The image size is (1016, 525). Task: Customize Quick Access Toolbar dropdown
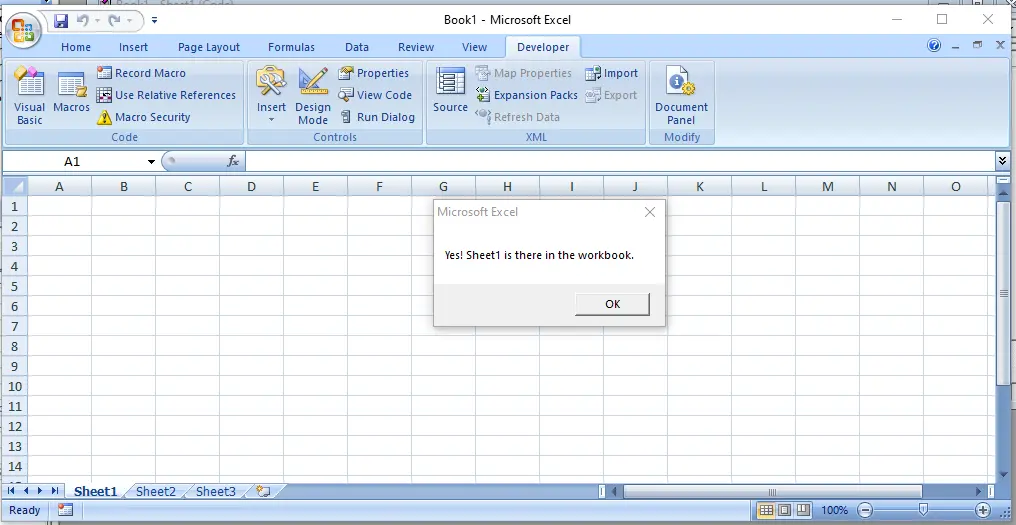[x=154, y=21]
